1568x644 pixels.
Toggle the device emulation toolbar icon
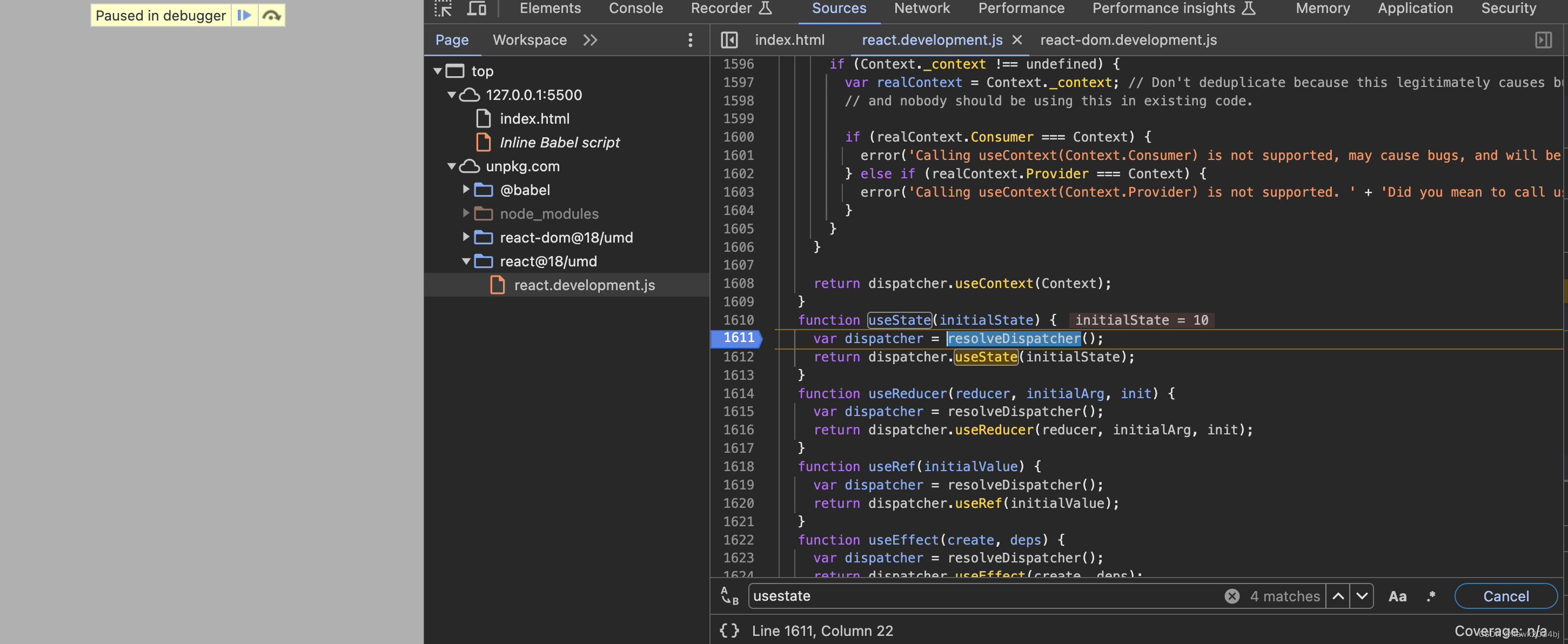[477, 8]
